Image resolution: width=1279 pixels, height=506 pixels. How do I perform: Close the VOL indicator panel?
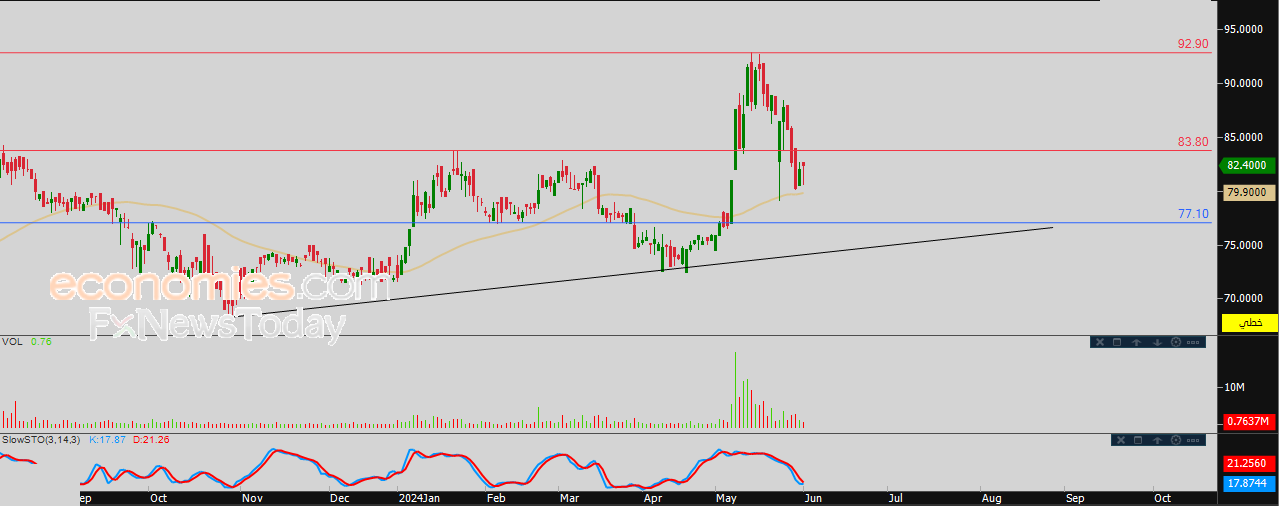click(1100, 342)
